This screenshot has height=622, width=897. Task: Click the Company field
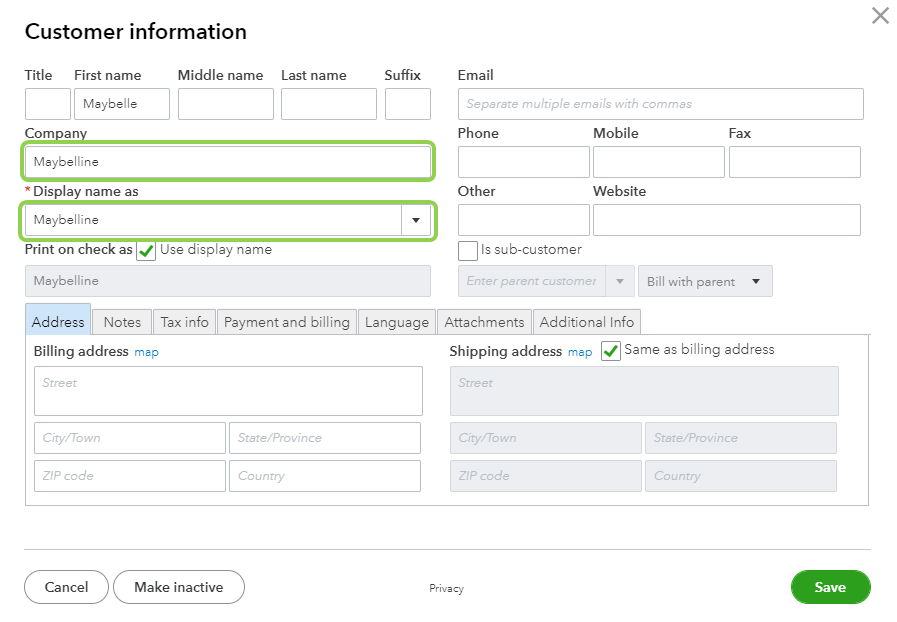228,162
